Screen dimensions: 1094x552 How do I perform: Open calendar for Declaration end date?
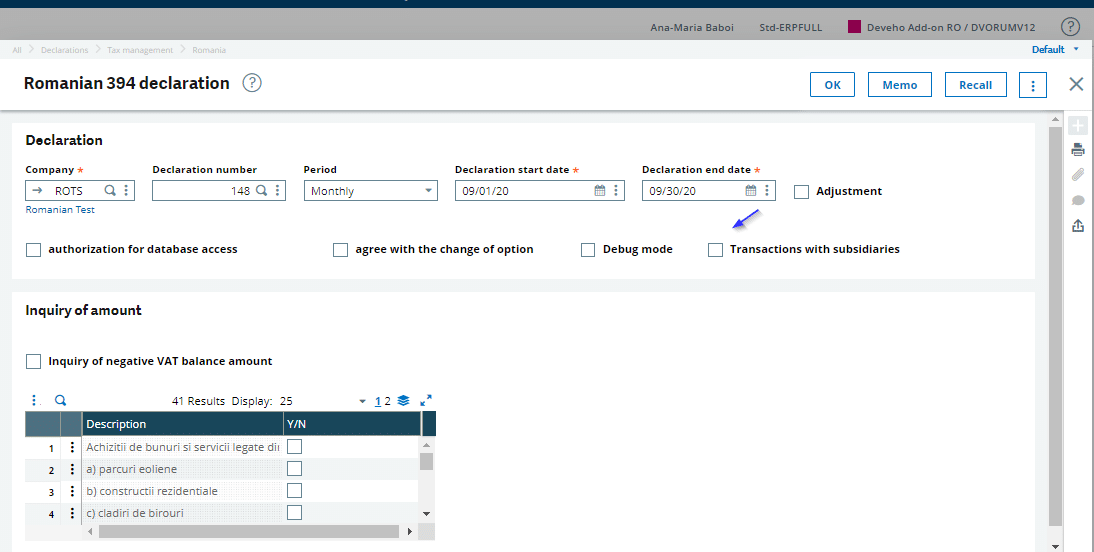point(751,191)
